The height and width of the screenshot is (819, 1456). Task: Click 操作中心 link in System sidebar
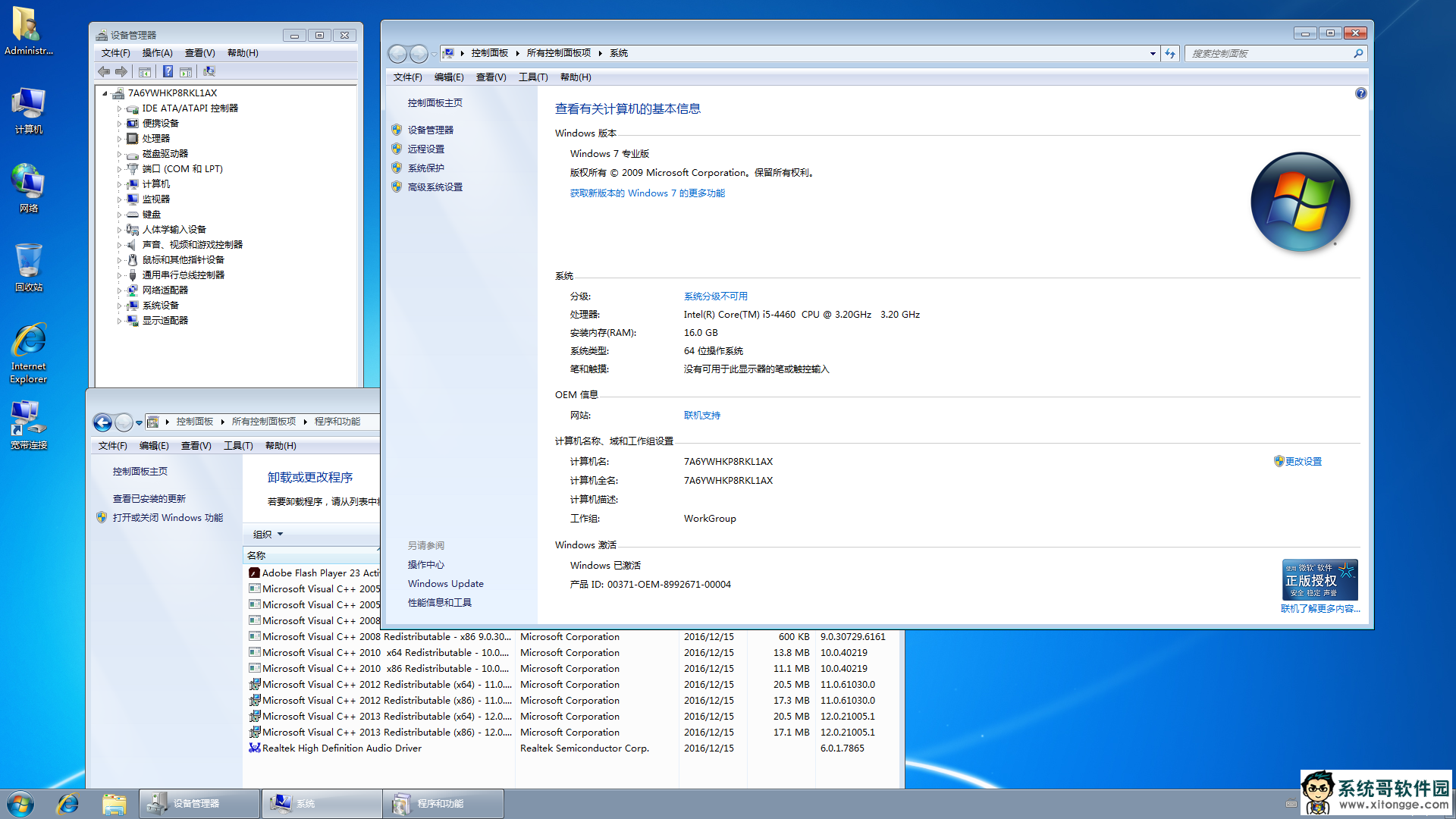pyautogui.click(x=425, y=565)
